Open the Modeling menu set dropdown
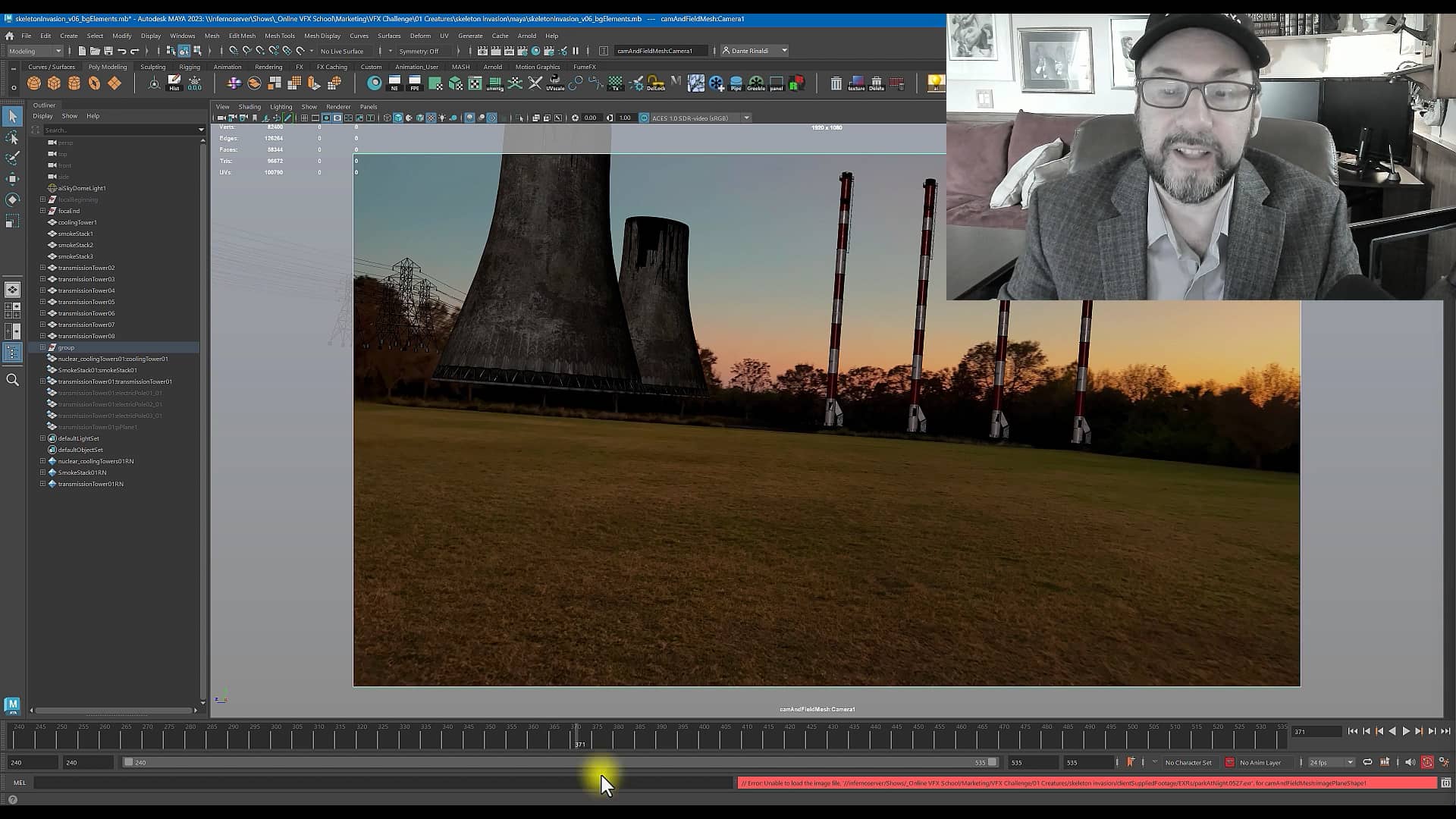The width and height of the screenshot is (1456, 819). tap(34, 51)
